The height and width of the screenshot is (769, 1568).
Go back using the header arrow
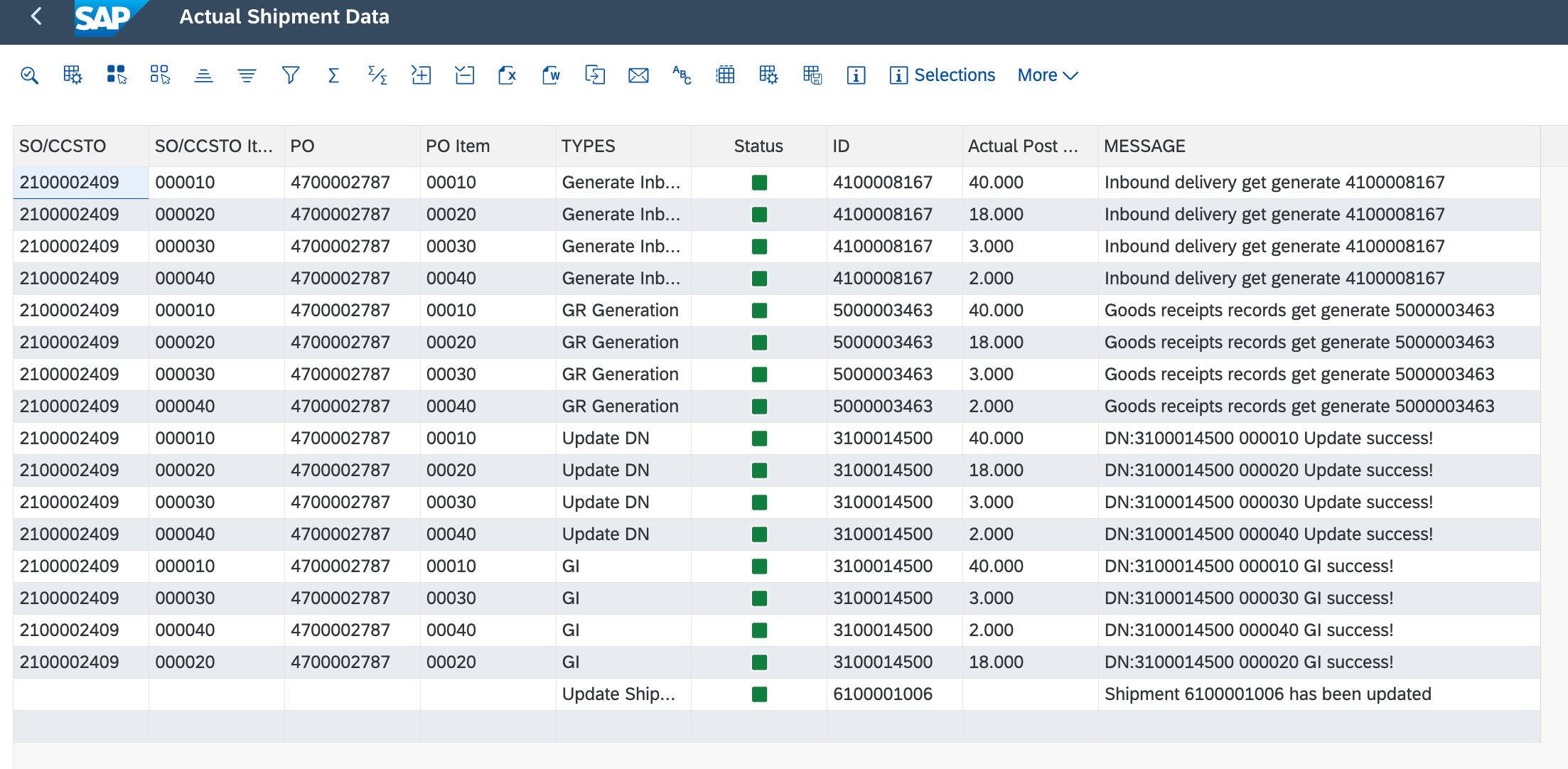37,16
